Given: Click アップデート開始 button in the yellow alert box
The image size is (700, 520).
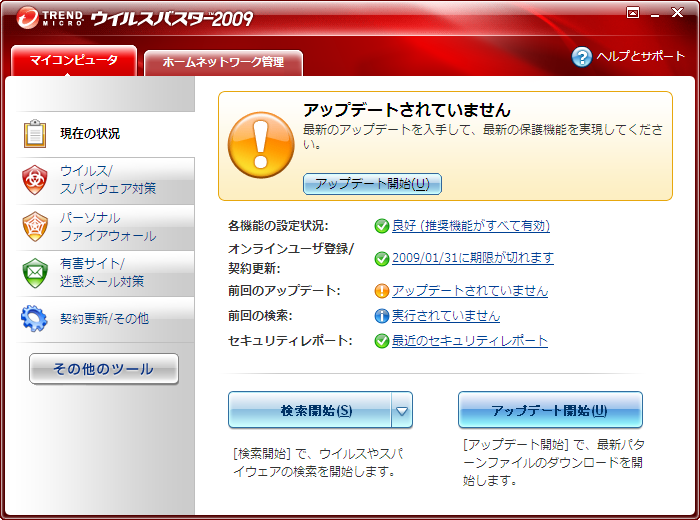Looking at the screenshot, I should point(372,184).
